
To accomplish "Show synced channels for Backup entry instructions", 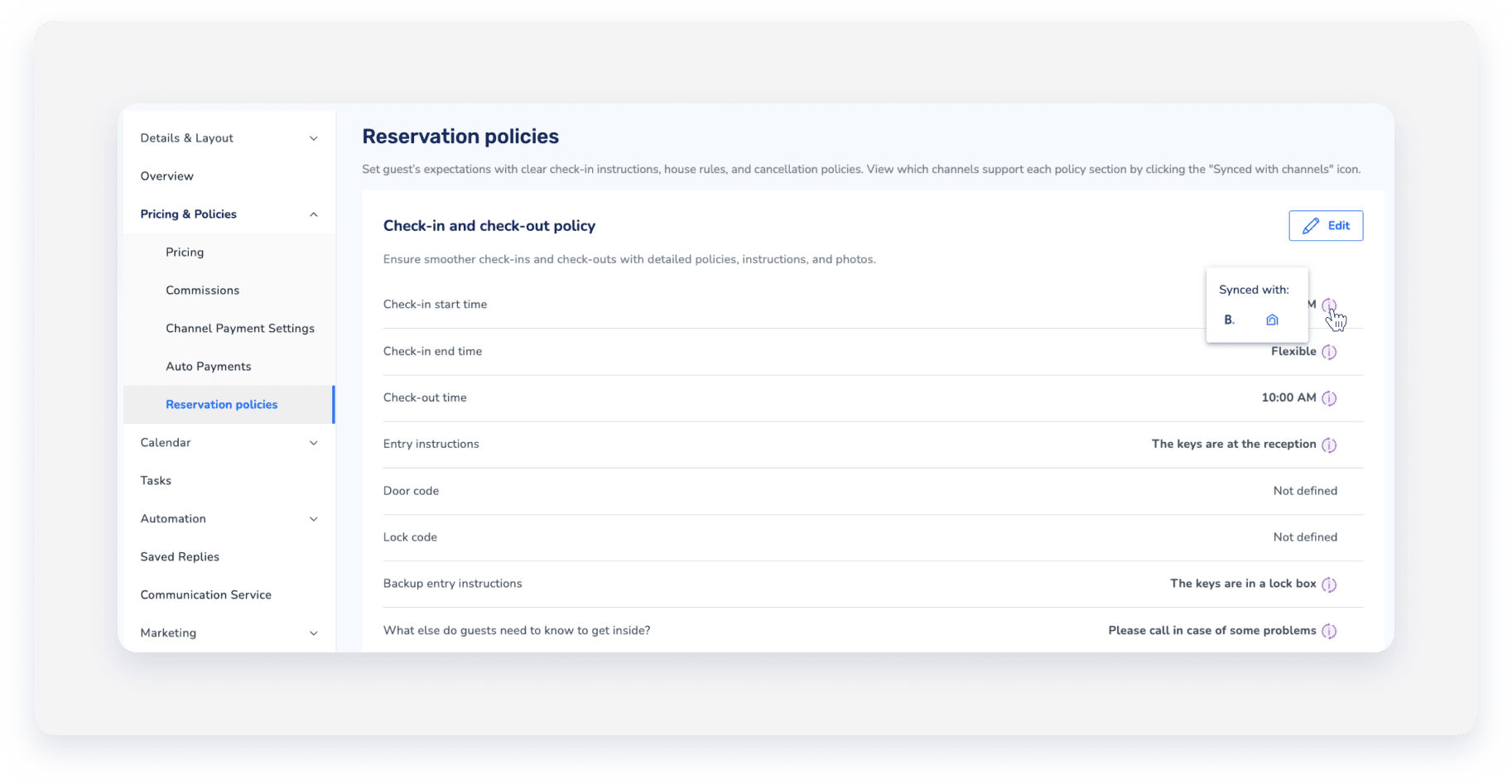I will pos(1329,584).
